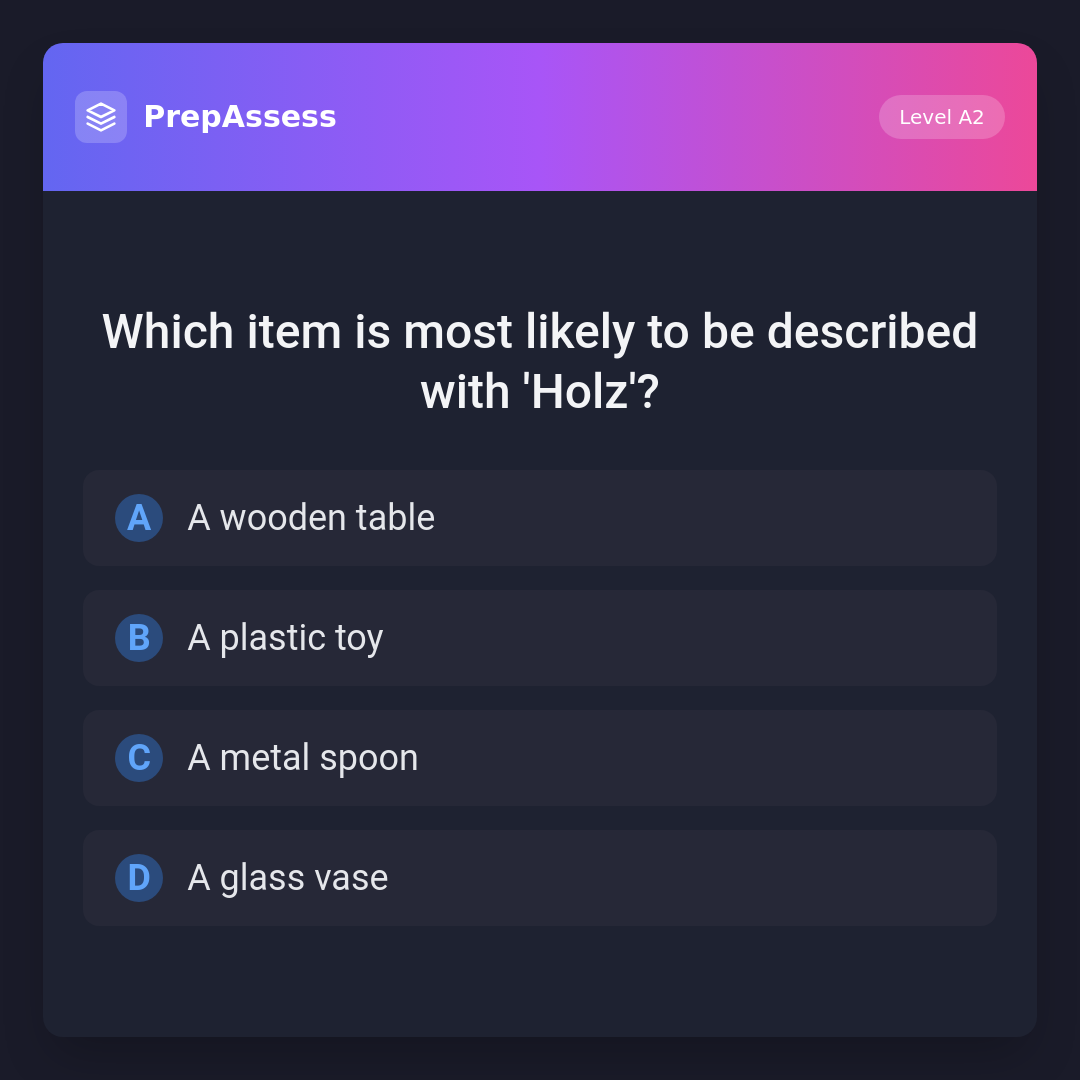This screenshot has width=1080, height=1080.
Task: Click the Level A2 badge
Action: click(x=941, y=117)
